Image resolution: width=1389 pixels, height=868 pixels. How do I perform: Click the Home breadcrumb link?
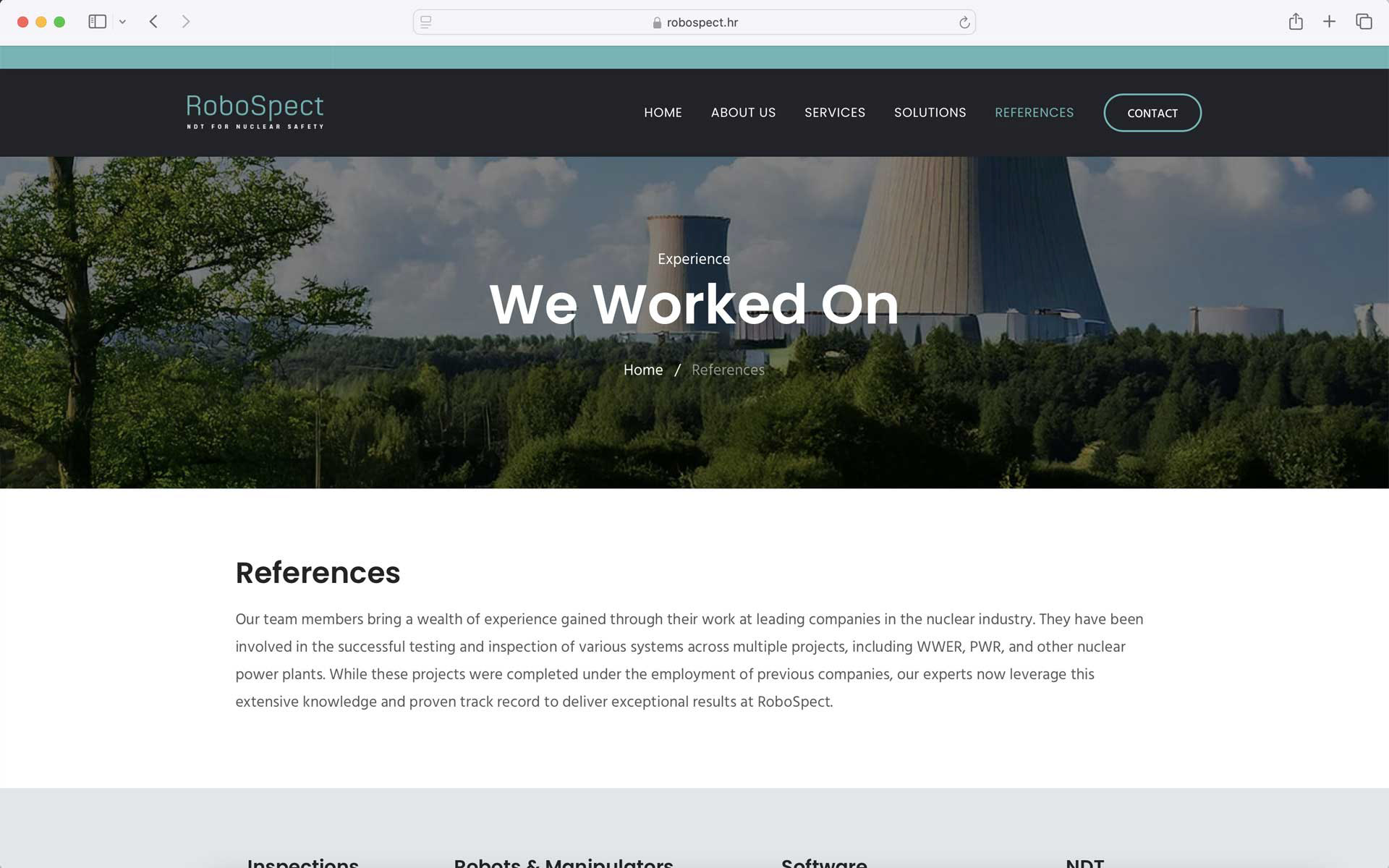[x=642, y=370]
